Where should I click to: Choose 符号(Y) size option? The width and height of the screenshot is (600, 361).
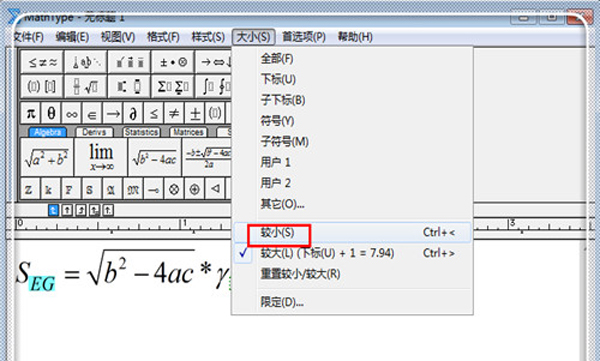click(352, 121)
